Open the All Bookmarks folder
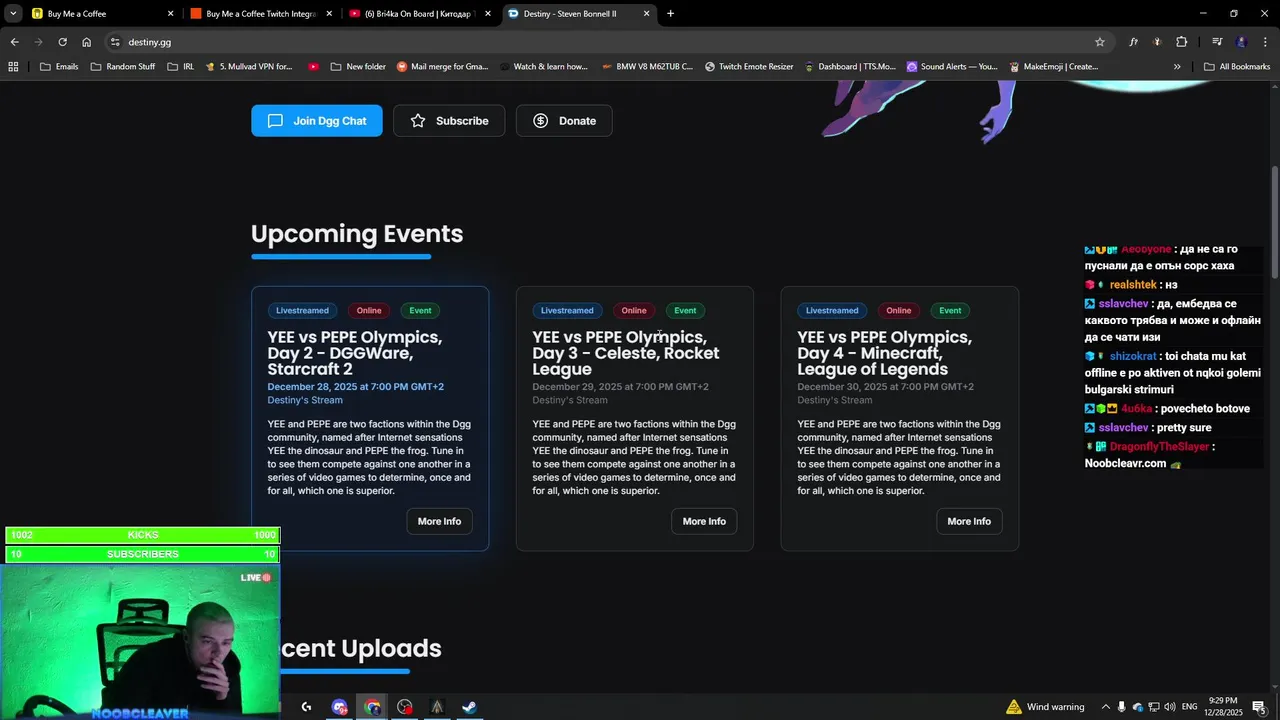 click(x=1237, y=67)
